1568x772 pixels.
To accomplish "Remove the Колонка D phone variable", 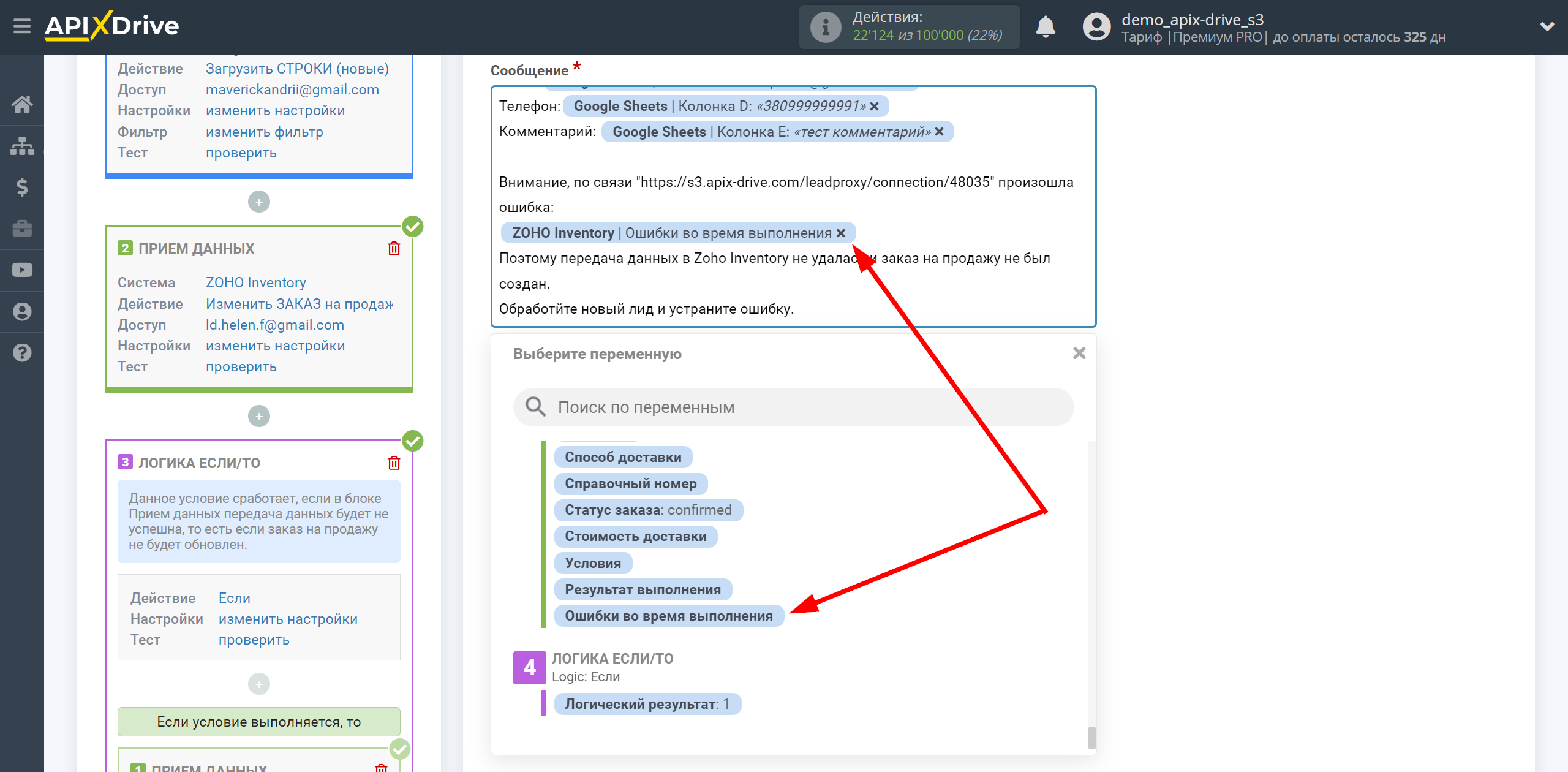I will (x=874, y=106).
